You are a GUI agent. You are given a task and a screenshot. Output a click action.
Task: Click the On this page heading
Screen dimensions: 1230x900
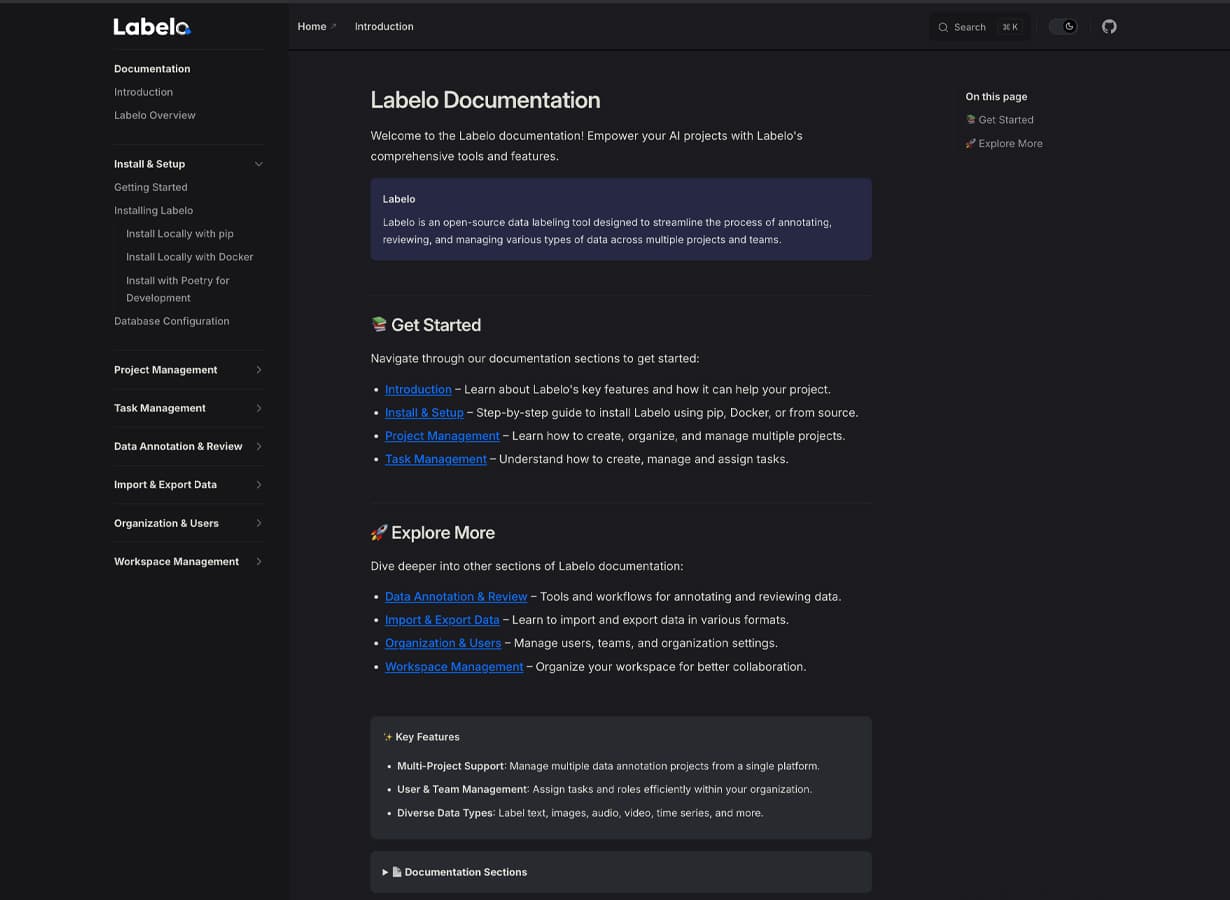pyautogui.click(x=996, y=97)
